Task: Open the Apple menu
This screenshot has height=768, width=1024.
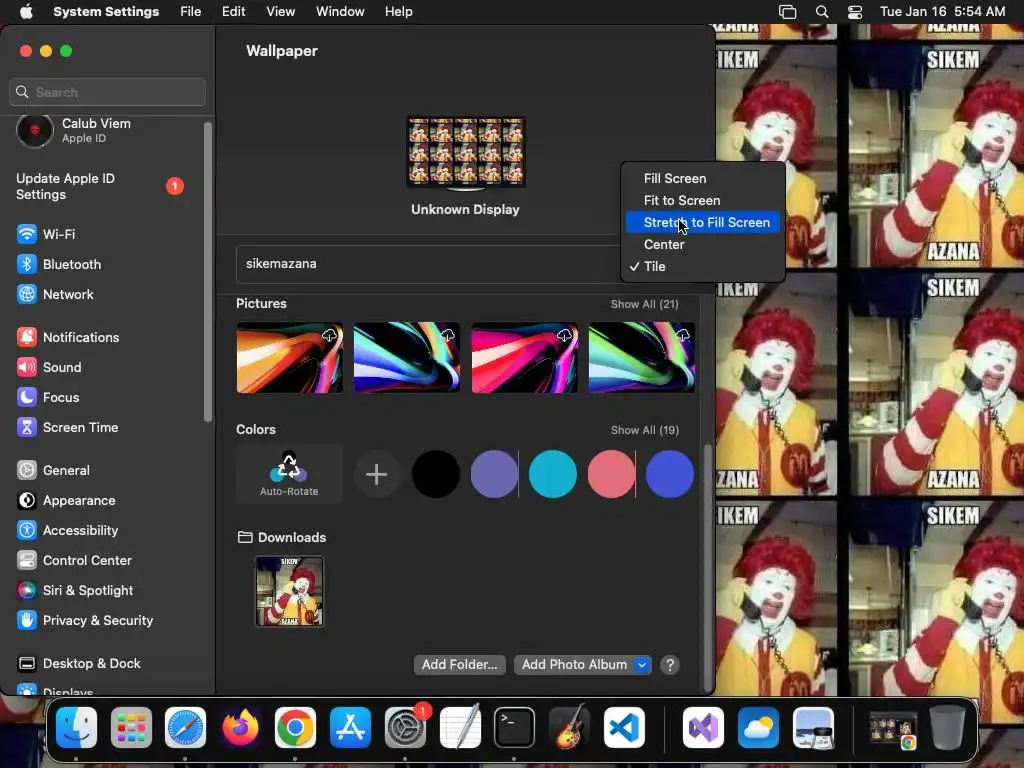Action: [x=26, y=12]
